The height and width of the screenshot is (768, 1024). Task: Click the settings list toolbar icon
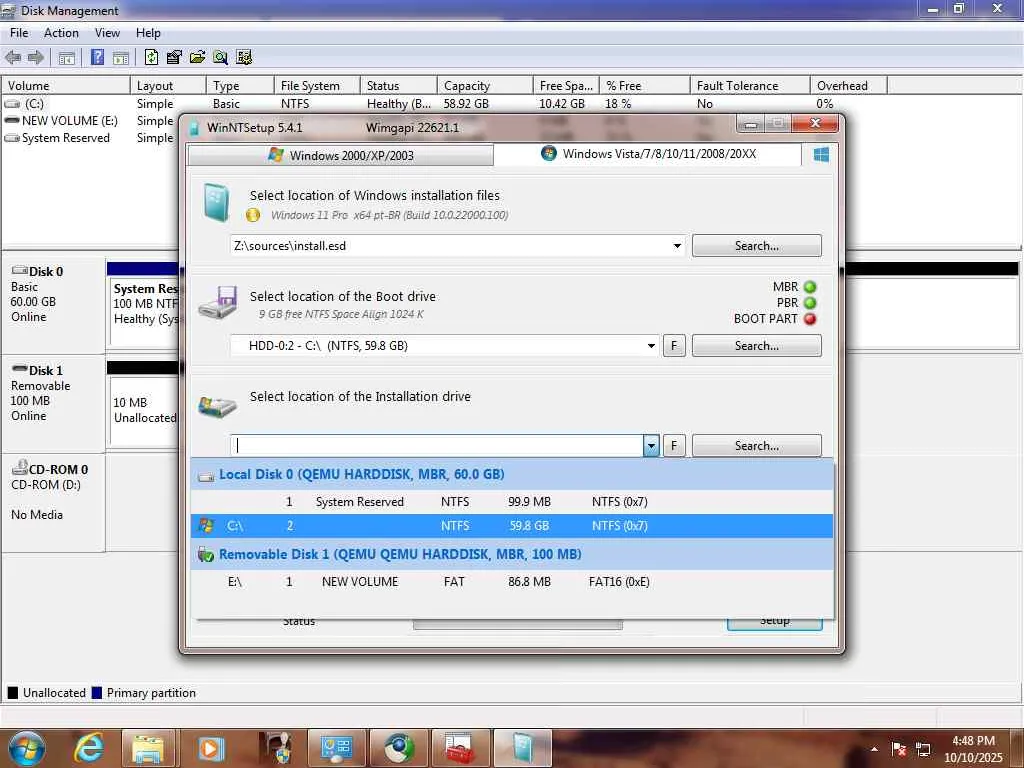[x=244, y=57]
